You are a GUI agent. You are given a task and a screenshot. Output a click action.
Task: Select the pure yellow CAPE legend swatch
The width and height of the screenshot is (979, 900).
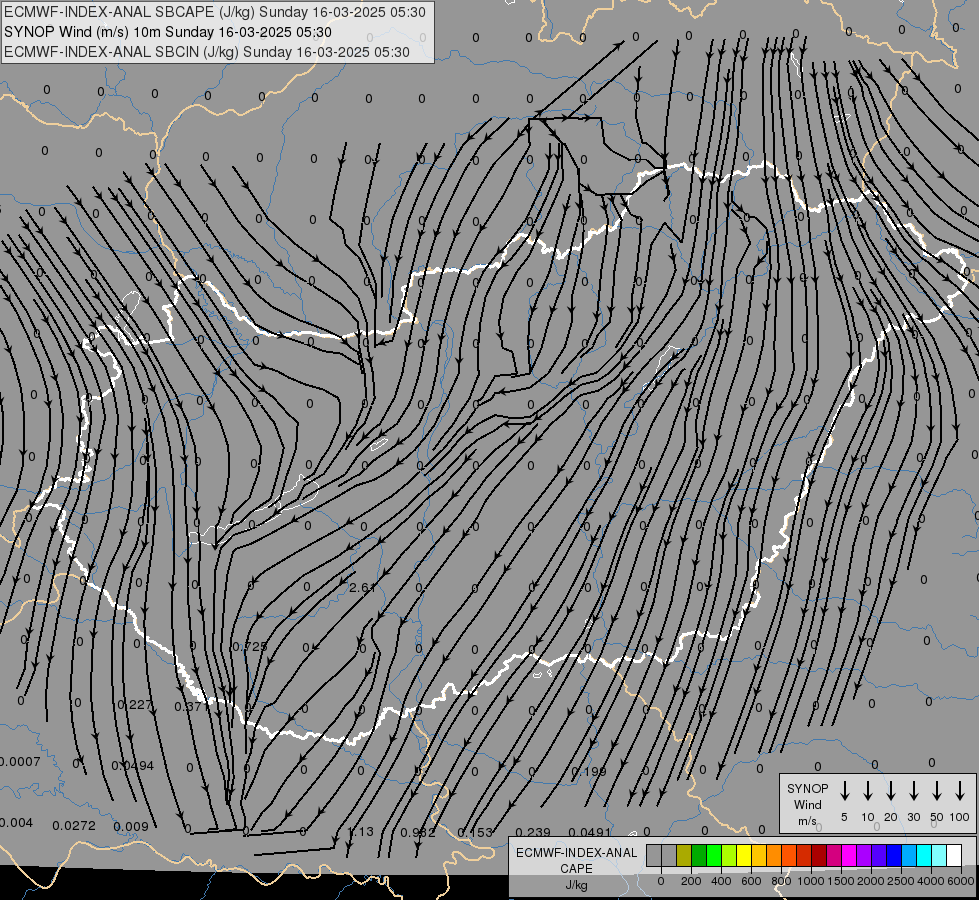click(744, 855)
